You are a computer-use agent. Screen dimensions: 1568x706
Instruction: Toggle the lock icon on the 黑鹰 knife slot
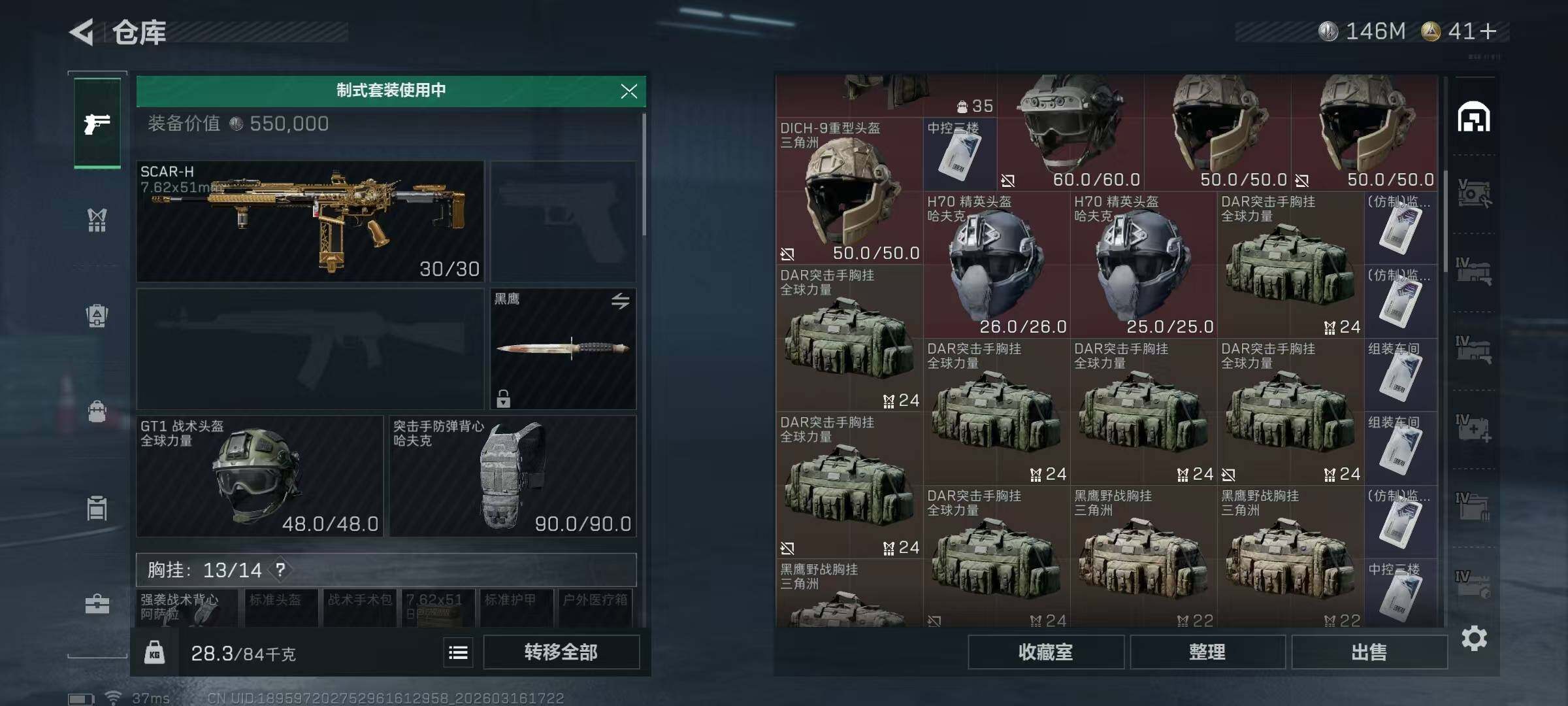503,398
